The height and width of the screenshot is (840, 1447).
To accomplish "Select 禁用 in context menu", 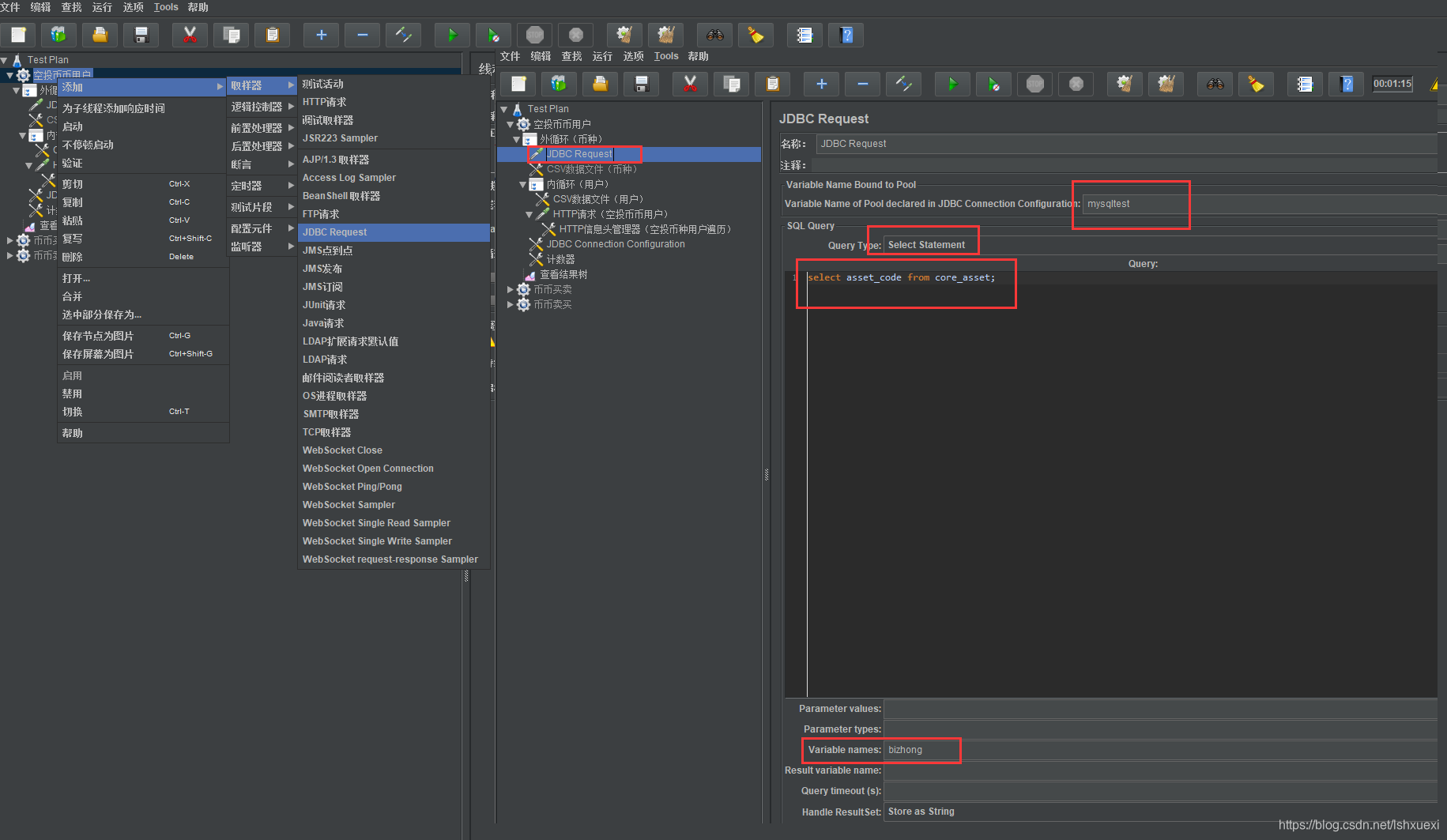I will coord(142,394).
